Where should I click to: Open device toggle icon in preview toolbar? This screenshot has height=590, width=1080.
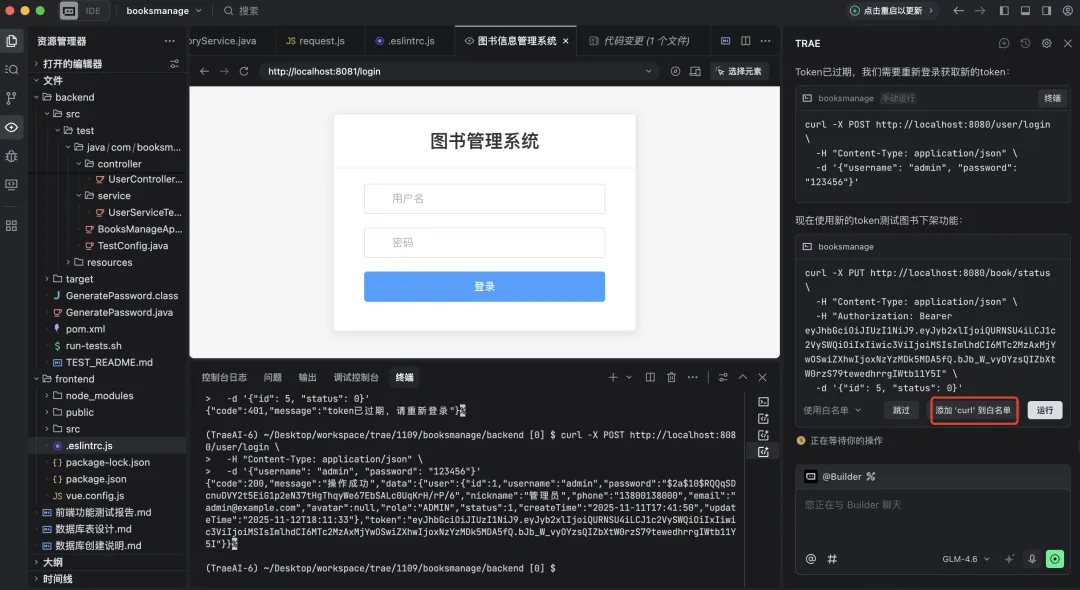pyautogui.click(x=695, y=71)
